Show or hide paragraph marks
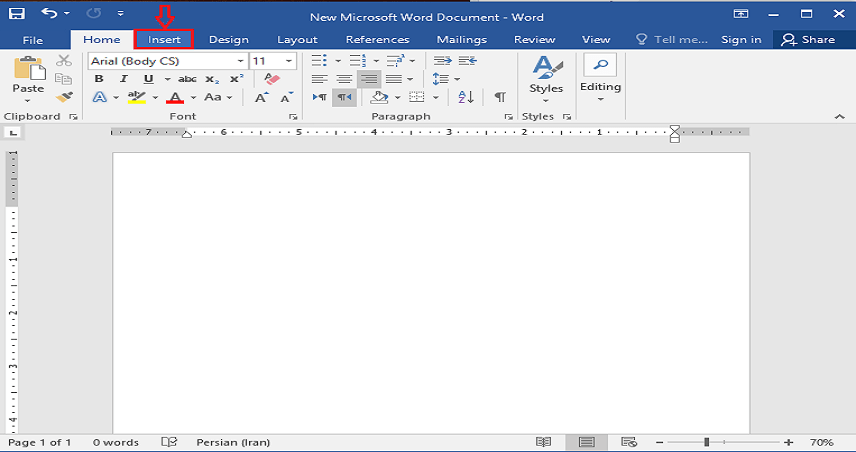Screen dimensions: 856x452 (x=500, y=97)
